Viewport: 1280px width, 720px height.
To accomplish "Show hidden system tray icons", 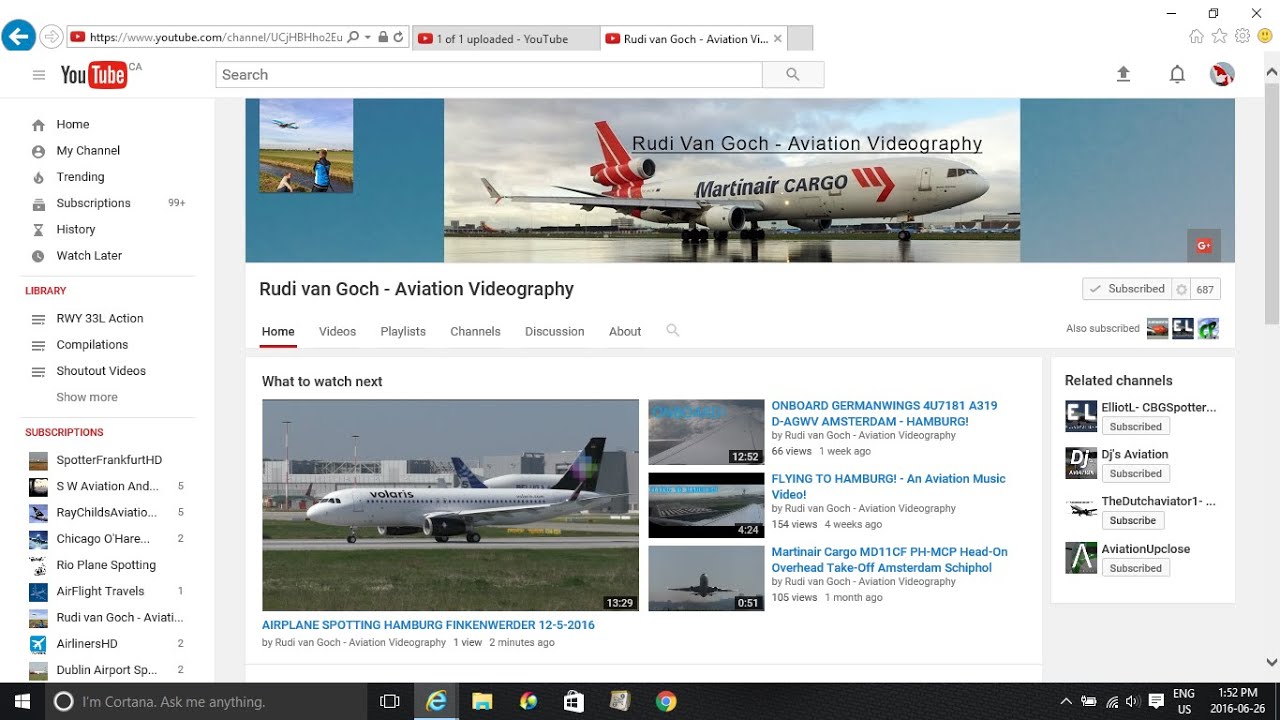I will click(x=1066, y=702).
